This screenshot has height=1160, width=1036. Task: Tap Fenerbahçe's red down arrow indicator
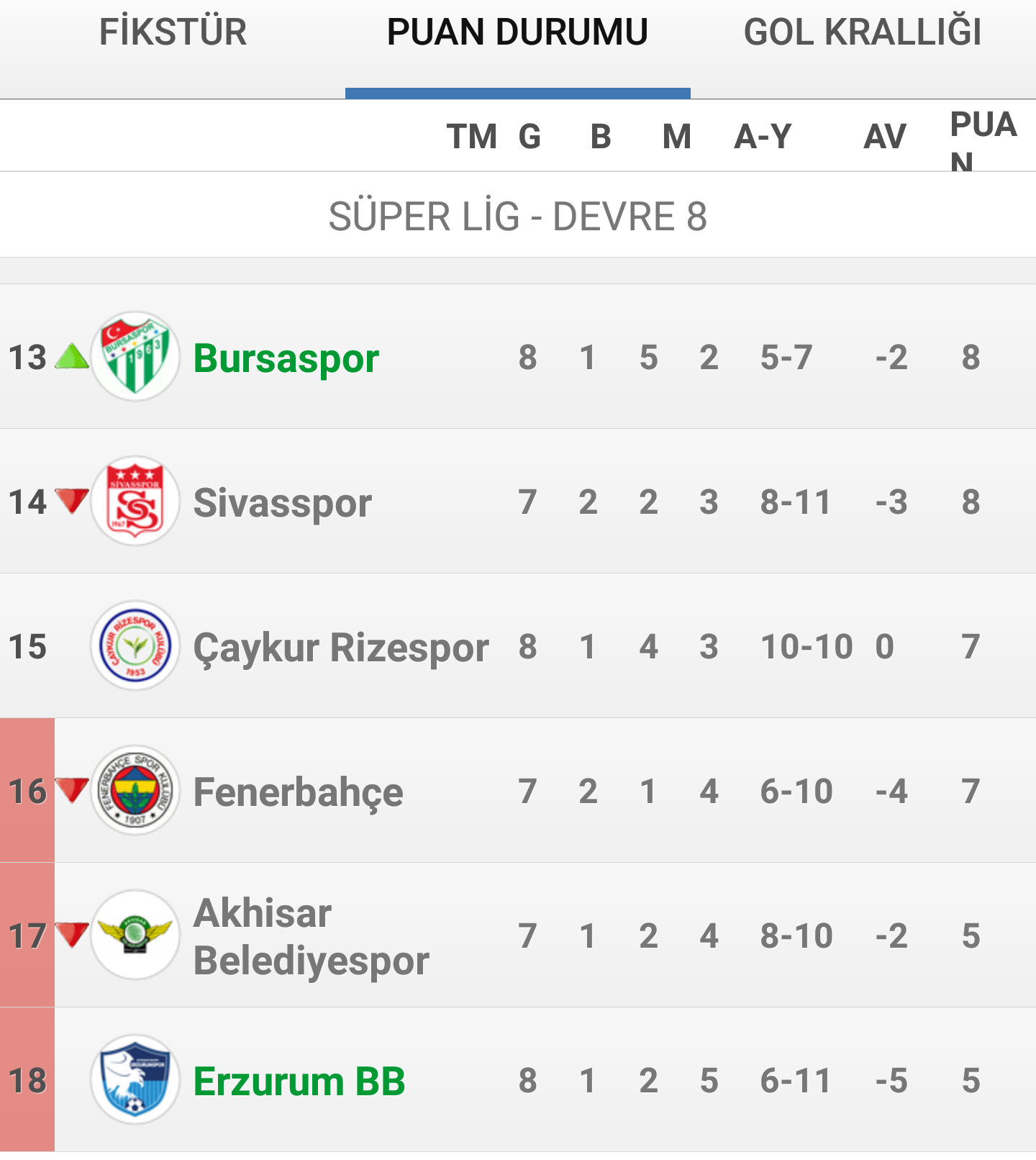point(72,790)
